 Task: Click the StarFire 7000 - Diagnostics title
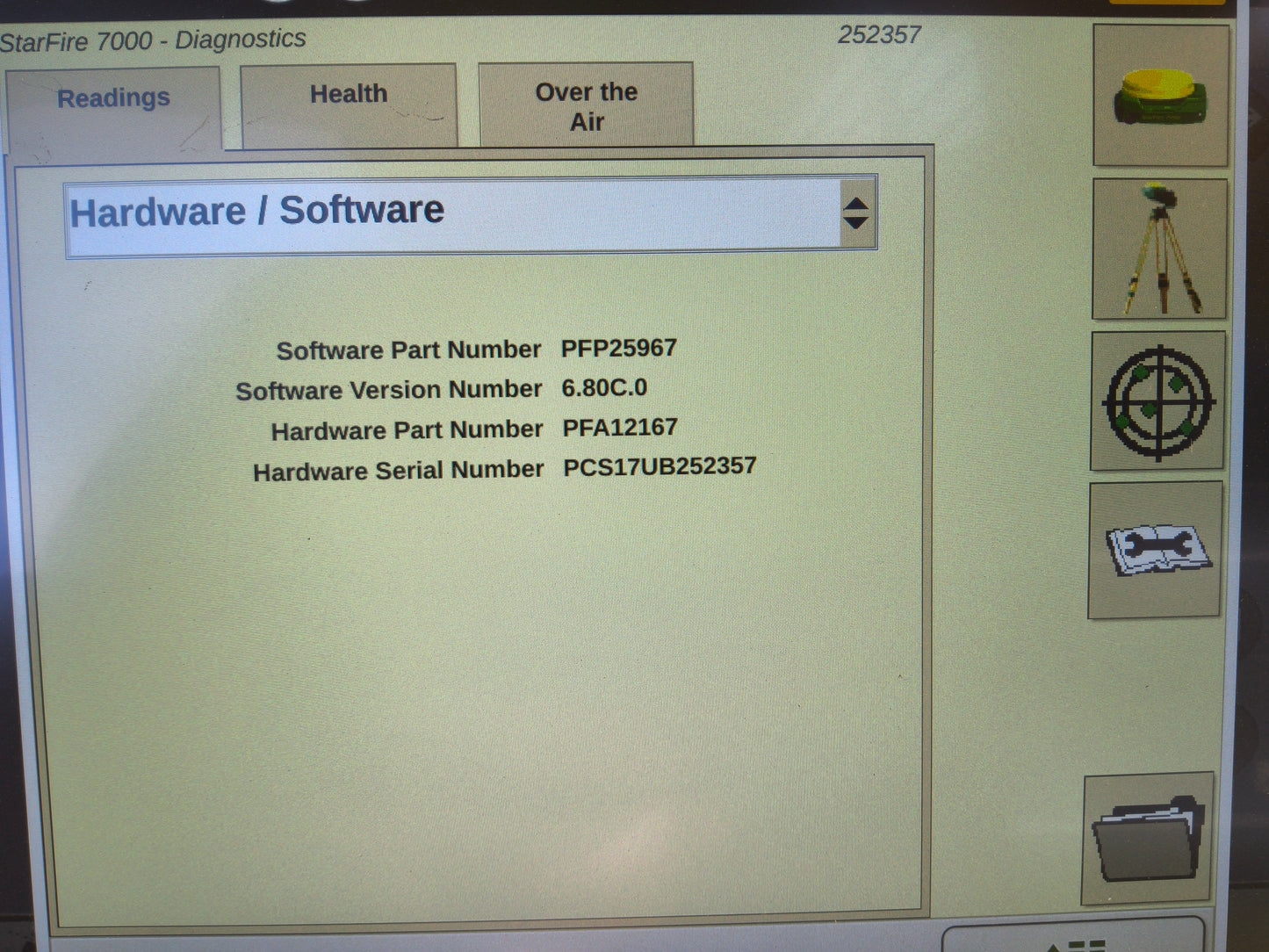click(153, 40)
